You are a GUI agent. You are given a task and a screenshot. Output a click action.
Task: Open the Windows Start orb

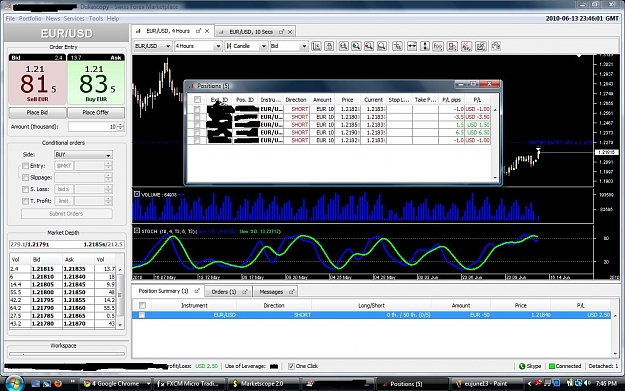pos(14,383)
